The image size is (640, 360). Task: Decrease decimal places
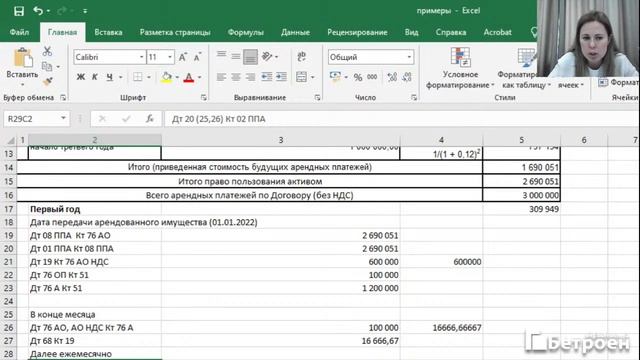(x=407, y=77)
